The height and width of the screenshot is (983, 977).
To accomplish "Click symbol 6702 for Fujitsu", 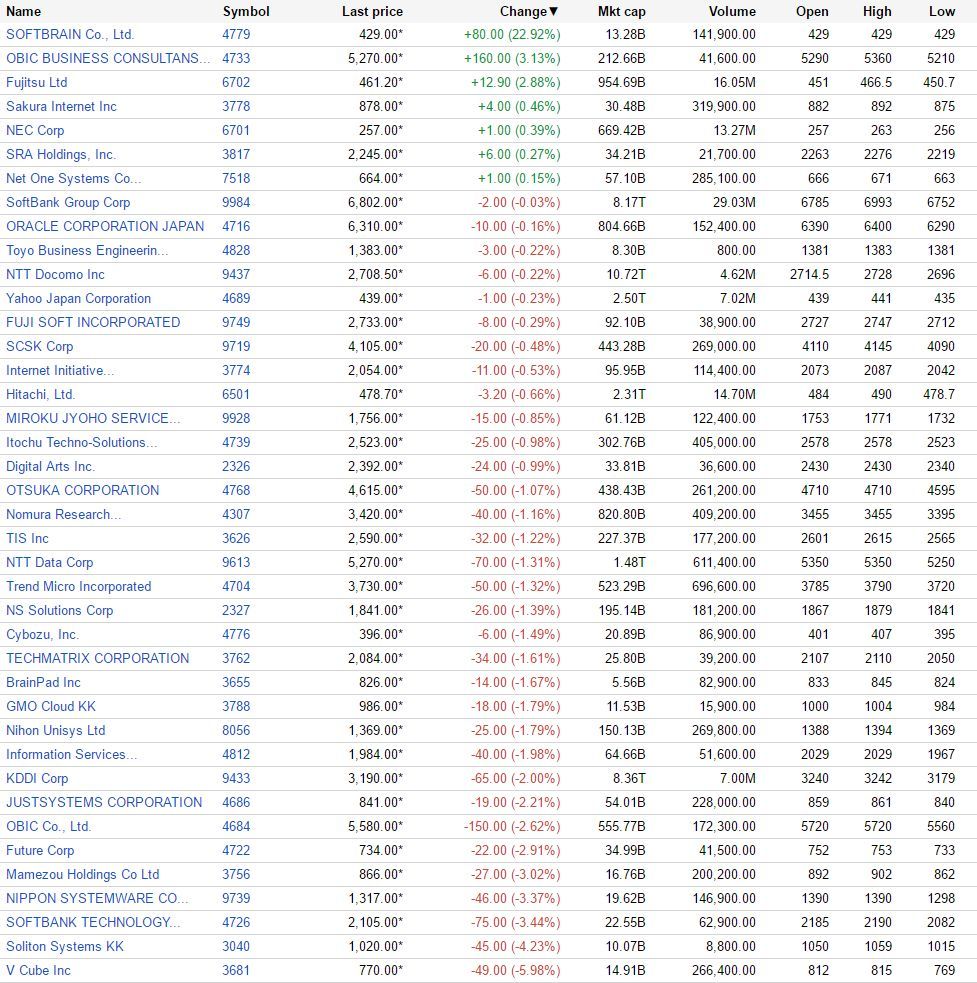I will 236,82.
